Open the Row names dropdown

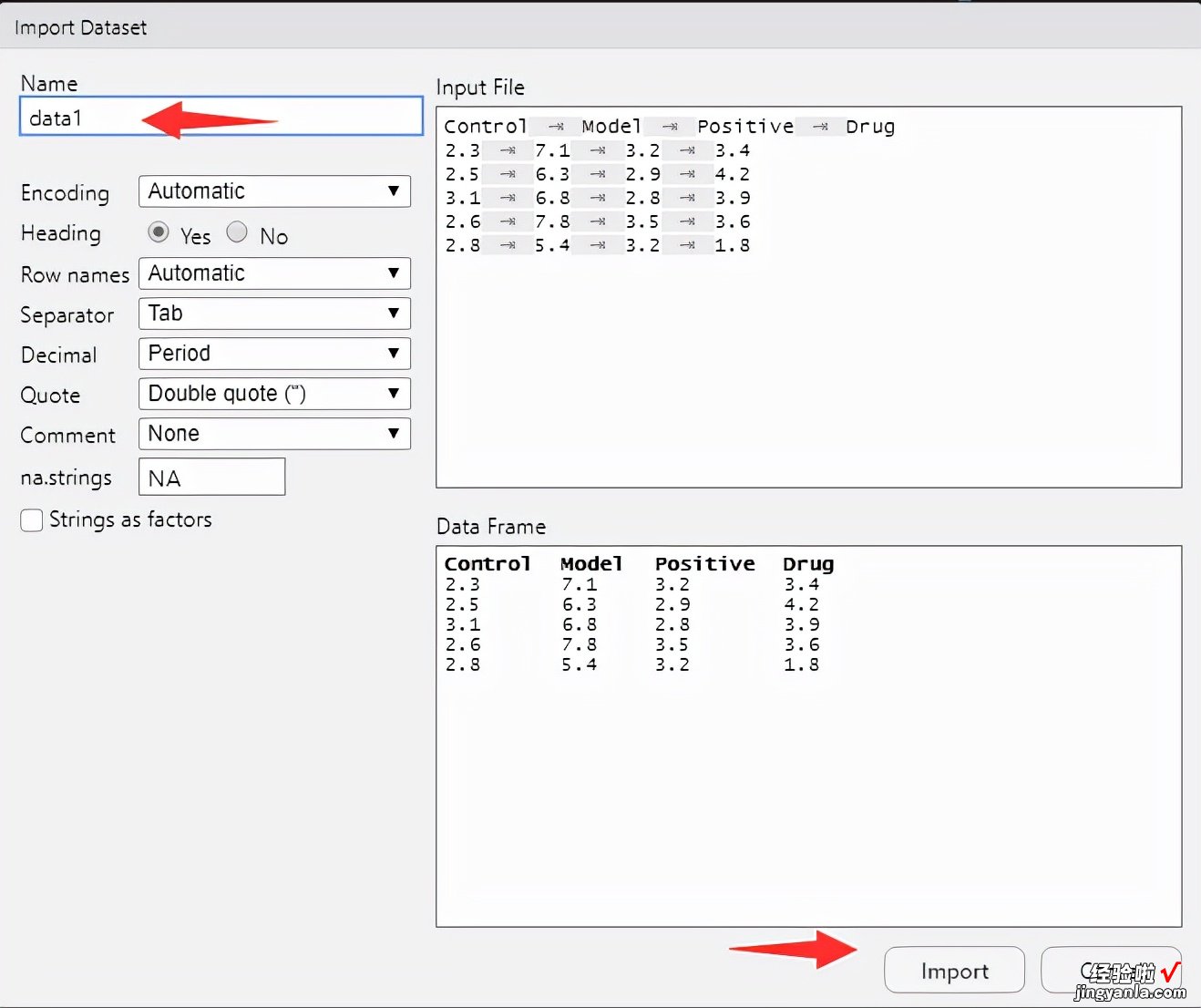pos(274,273)
